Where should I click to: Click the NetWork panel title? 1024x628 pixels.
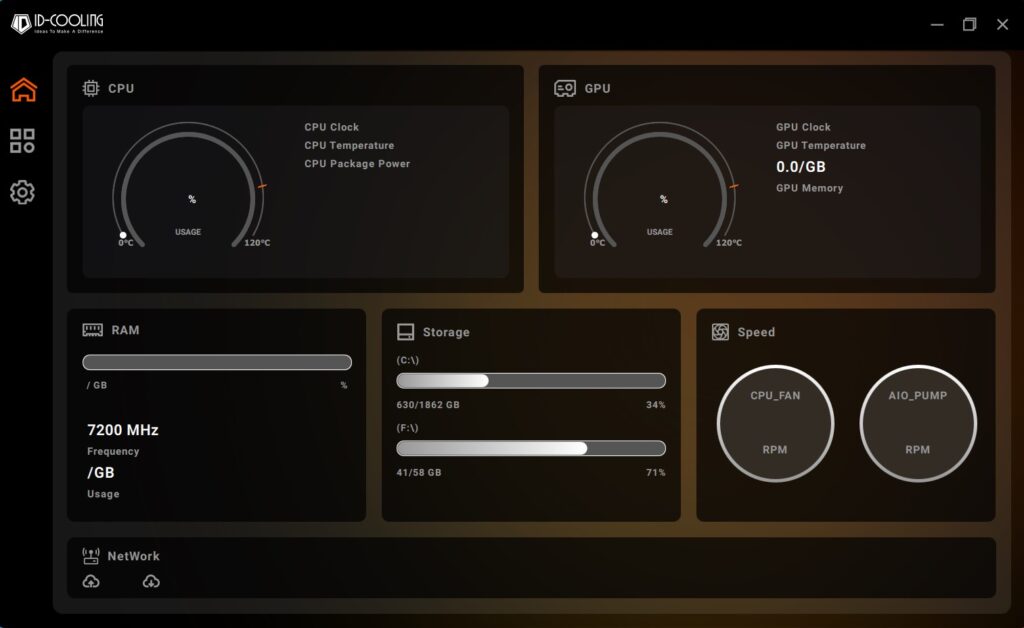click(133, 556)
